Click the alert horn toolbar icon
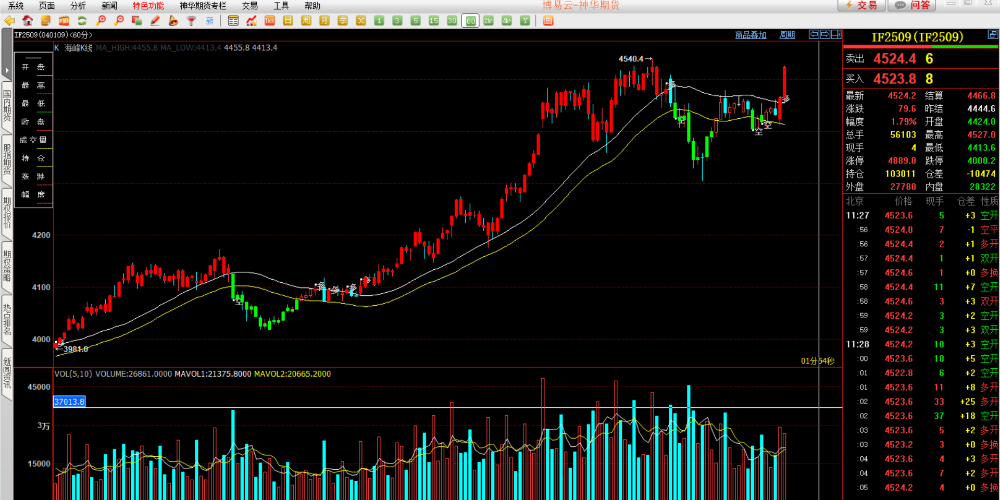 (173, 20)
